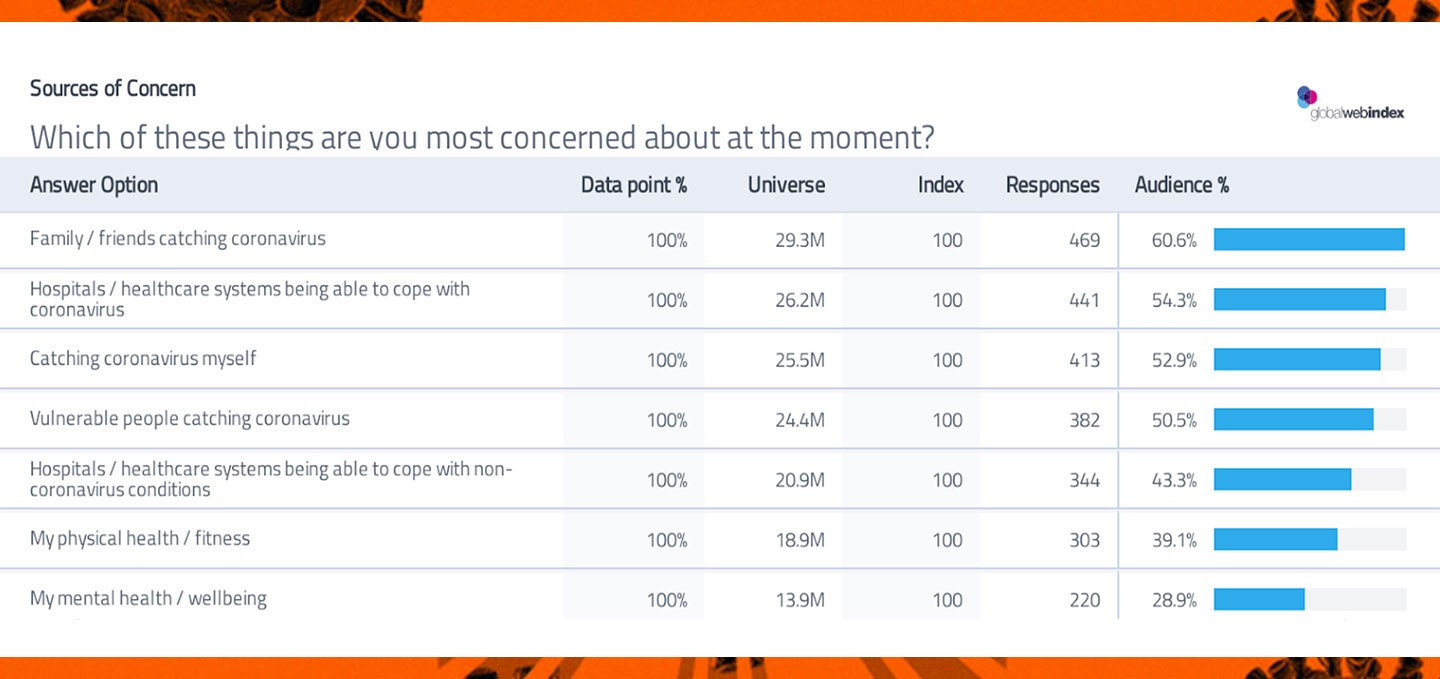This screenshot has height=679, width=1440.
Task: Click the 'Sources of Concern' title
Action: 113,88
